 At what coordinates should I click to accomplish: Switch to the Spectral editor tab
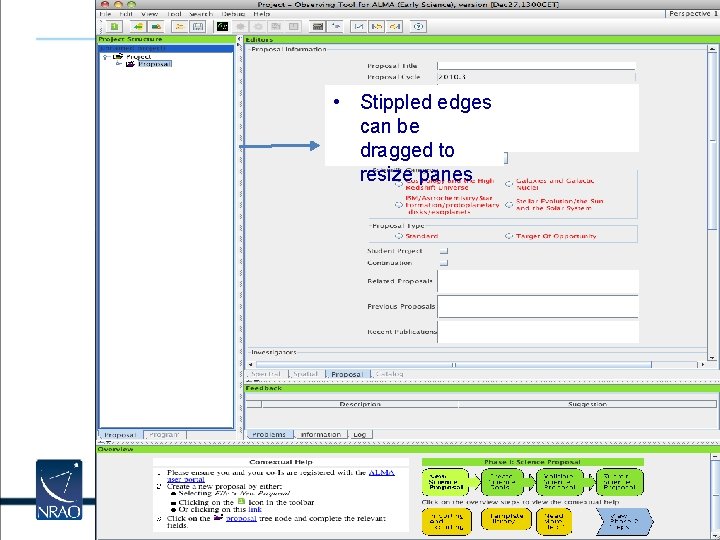pos(266,374)
